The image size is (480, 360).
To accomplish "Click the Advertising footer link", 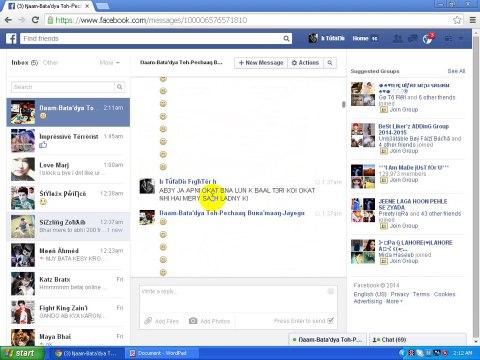I will 368,301.
